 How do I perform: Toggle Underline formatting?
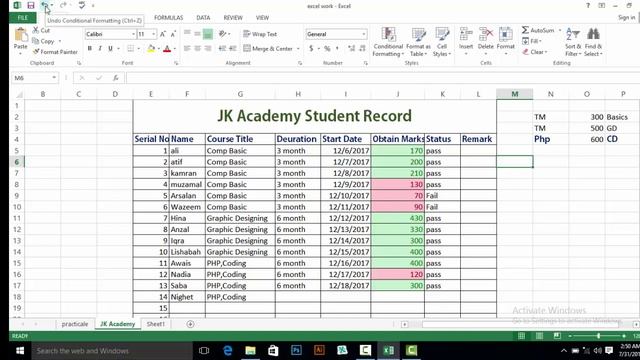[x=110, y=49]
